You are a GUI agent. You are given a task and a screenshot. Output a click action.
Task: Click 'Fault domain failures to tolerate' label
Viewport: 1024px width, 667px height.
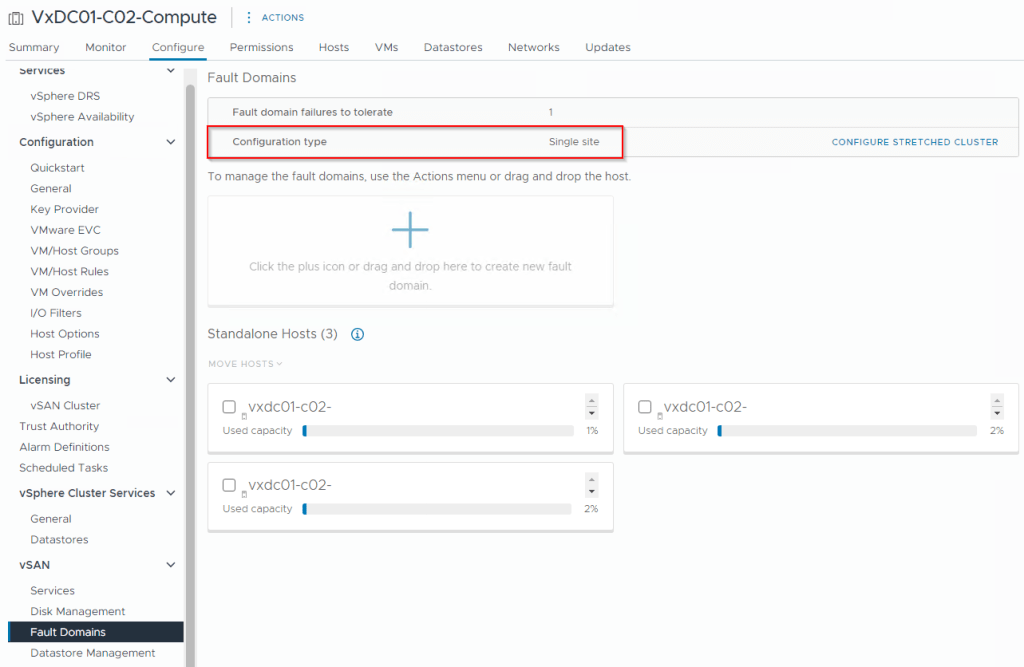point(312,112)
